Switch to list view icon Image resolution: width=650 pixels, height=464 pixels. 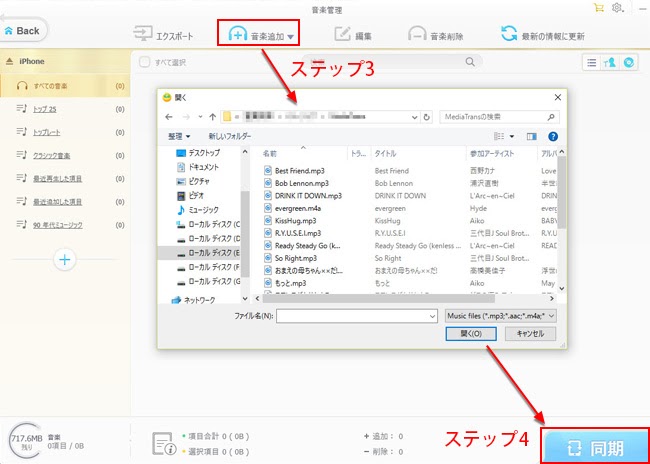point(592,63)
